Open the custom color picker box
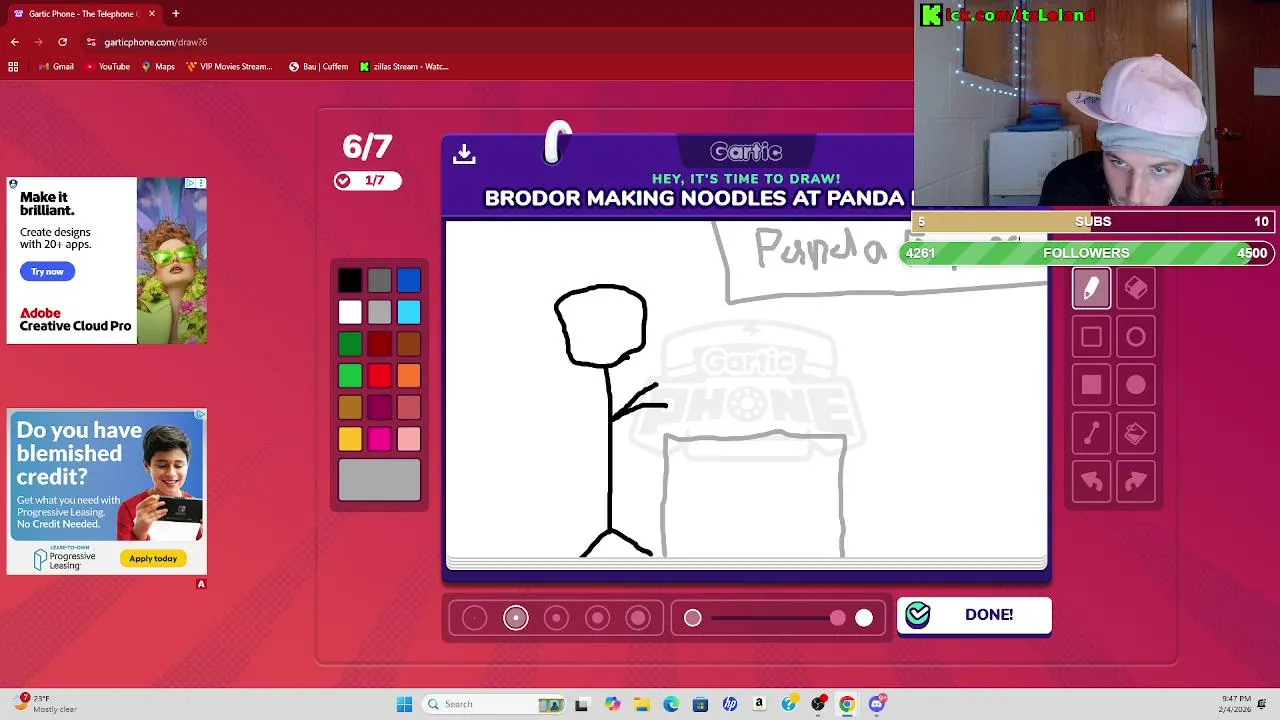This screenshot has height=720, width=1280. click(x=379, y=480)
